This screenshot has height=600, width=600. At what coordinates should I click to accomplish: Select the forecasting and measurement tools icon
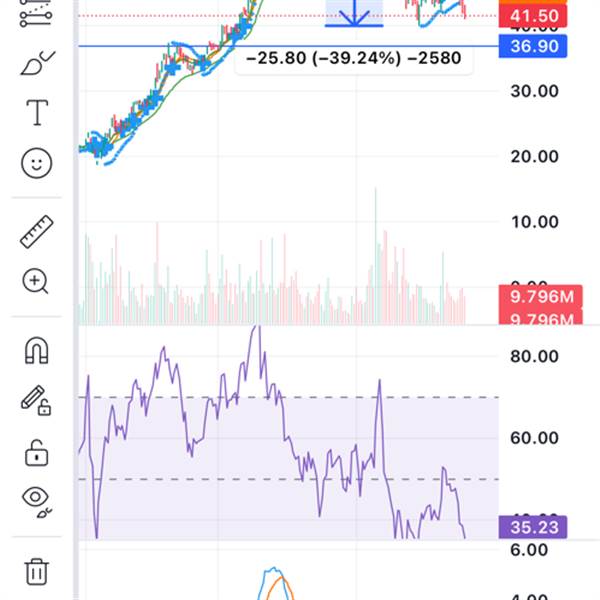pyautogui.click(x=36, y=13)
